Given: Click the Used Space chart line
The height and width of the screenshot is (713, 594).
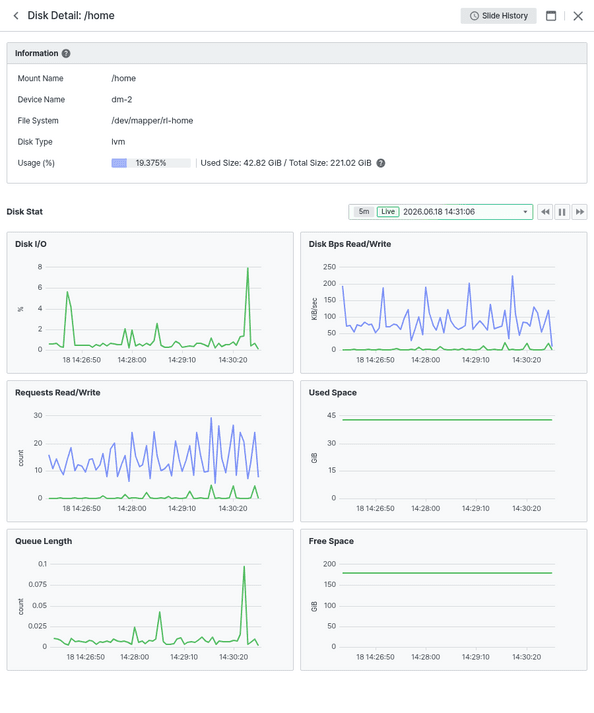Looking at the screenshot, I should tap(447, 420).
